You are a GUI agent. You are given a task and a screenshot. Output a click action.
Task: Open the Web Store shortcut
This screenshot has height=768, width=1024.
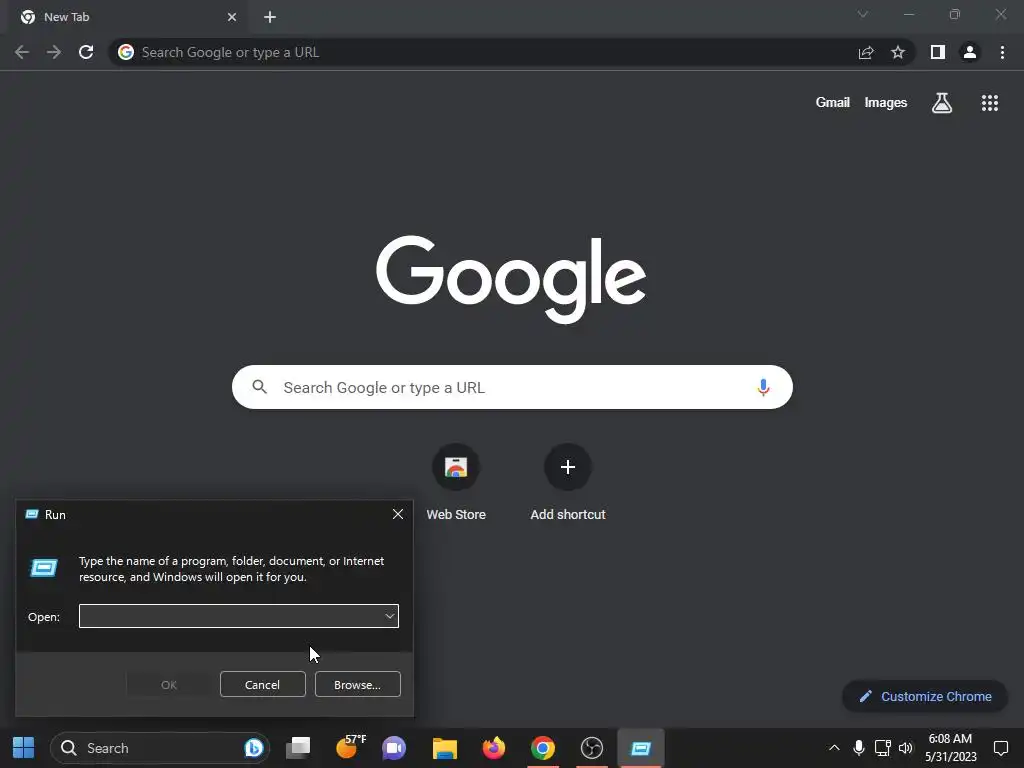pyautogui.click(x=456, y=482)
